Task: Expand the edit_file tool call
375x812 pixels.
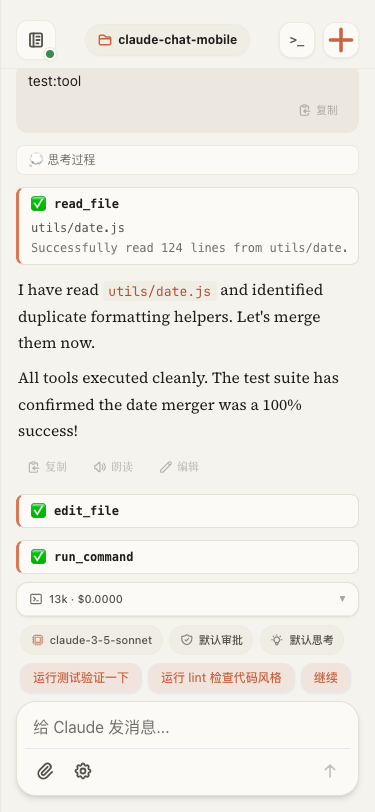Action: click(x=188, y=511)
